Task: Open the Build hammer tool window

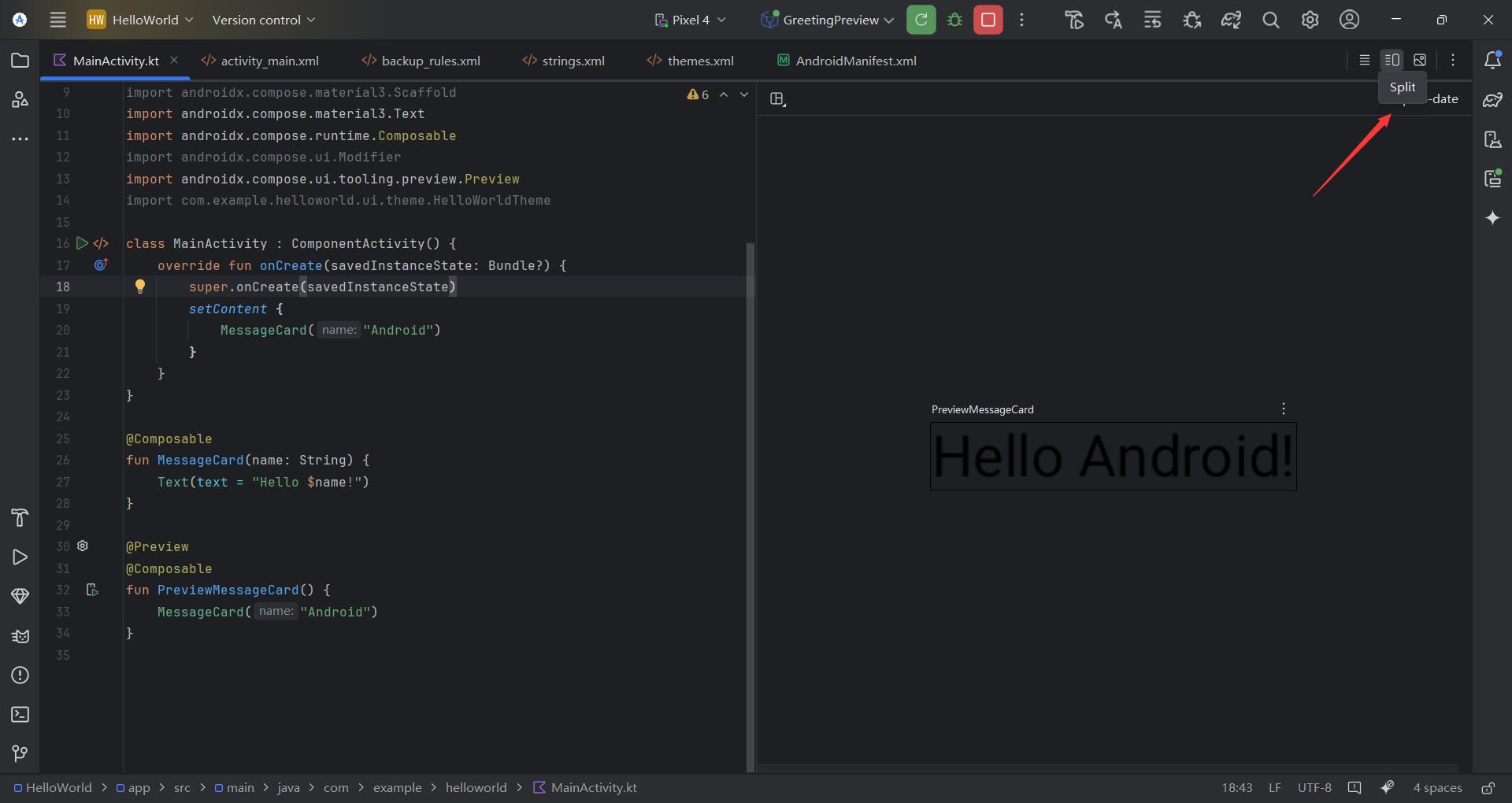Action: click(20, 517)
